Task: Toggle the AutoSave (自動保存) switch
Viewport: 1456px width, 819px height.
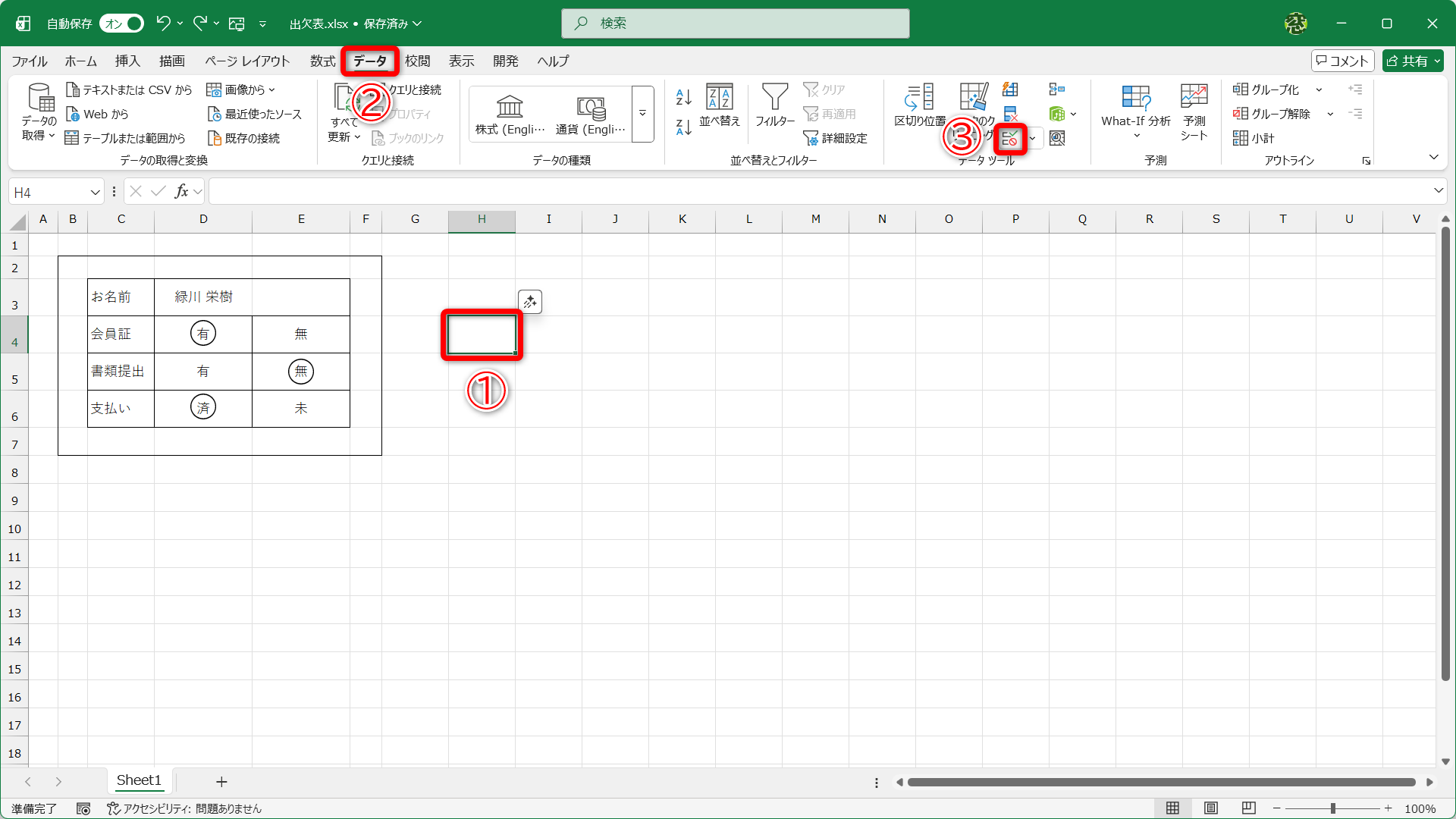Action: (123, 24)
